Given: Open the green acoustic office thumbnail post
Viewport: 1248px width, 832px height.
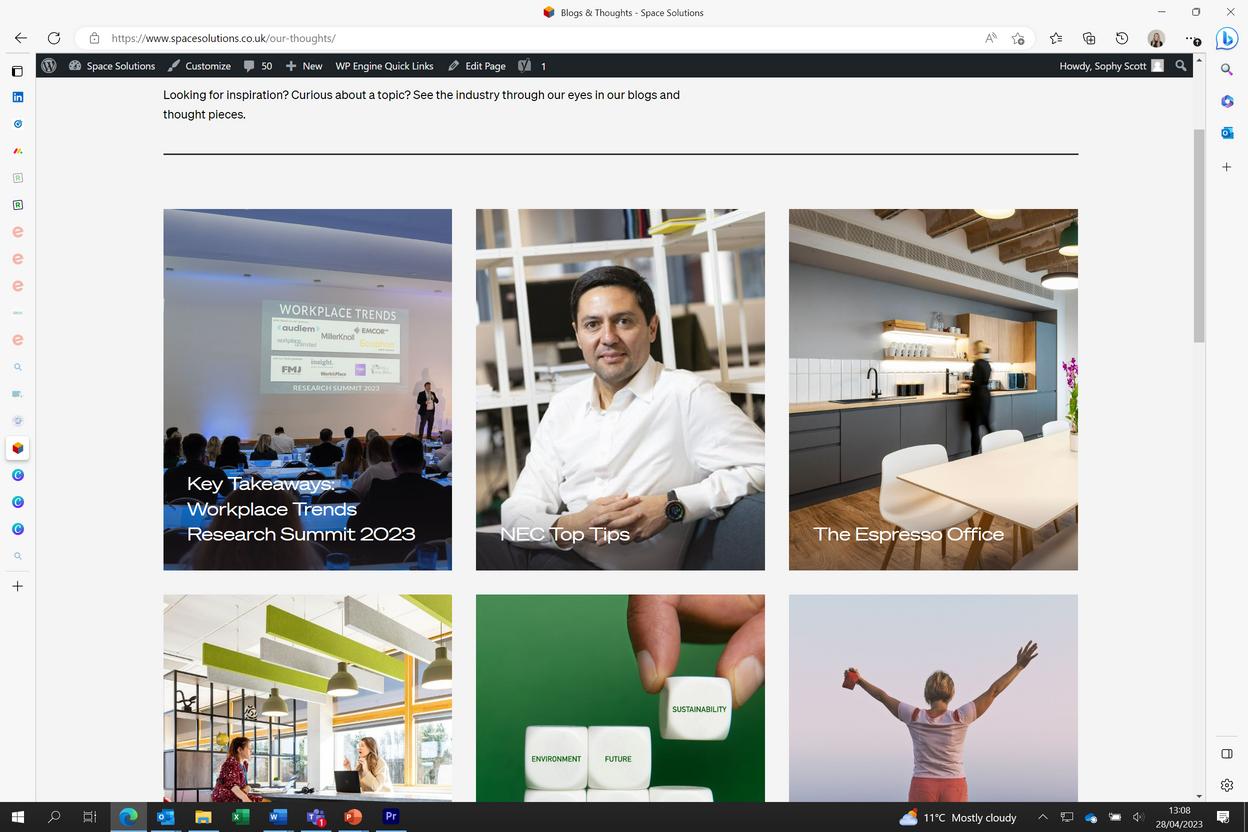Looking at the screenshot, I should [x=307, y=698].
